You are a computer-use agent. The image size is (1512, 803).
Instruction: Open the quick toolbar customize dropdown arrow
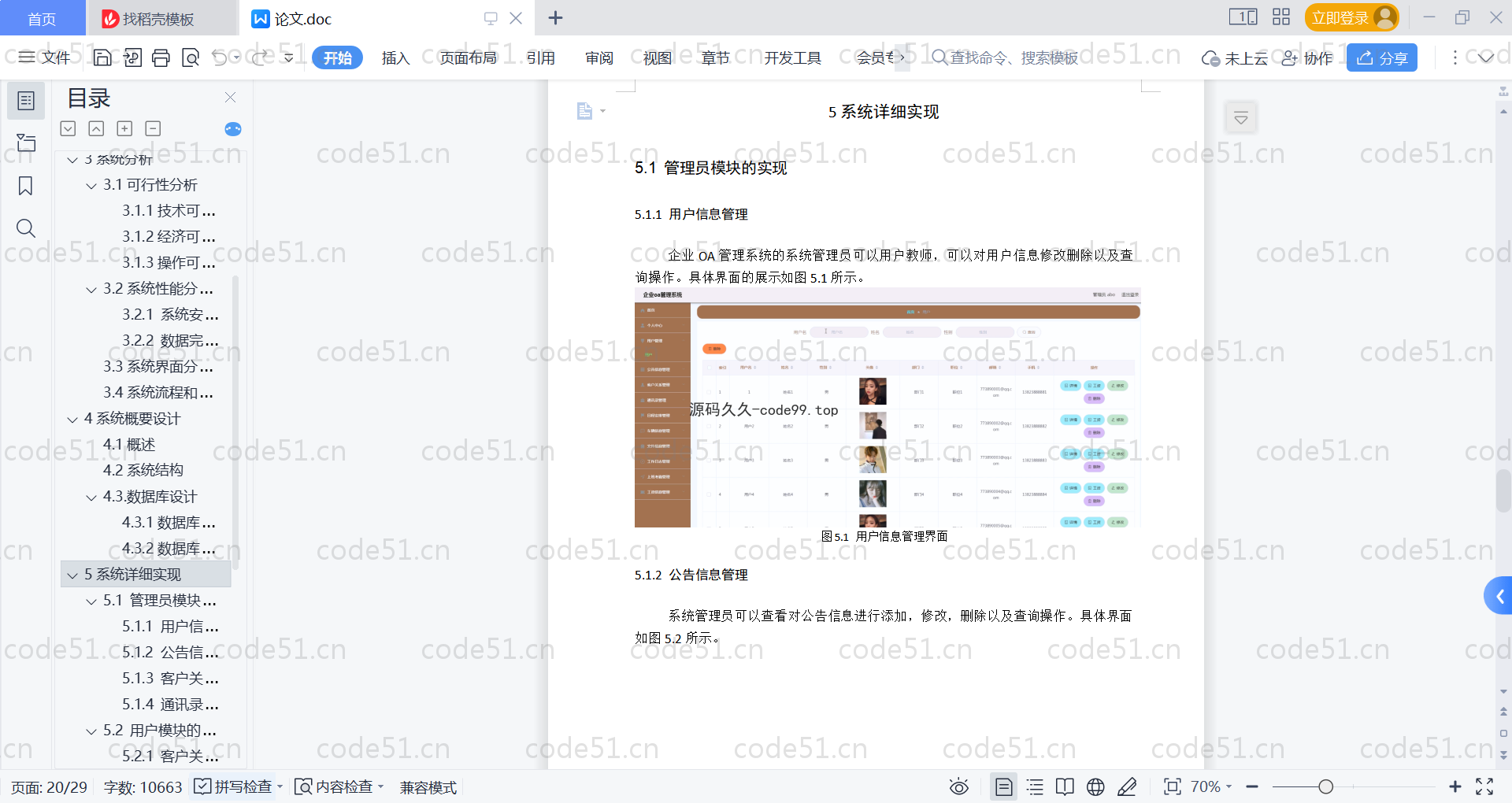(289, 57)
